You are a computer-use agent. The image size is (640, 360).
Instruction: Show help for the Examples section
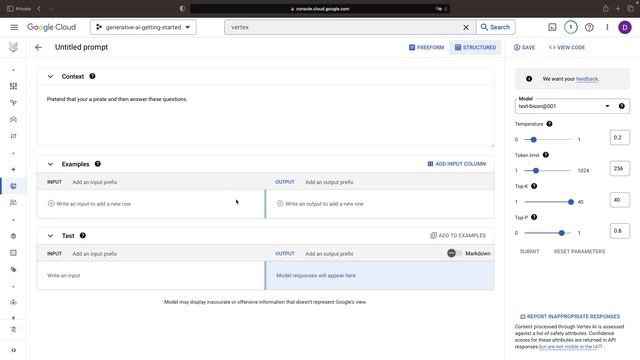98,164
